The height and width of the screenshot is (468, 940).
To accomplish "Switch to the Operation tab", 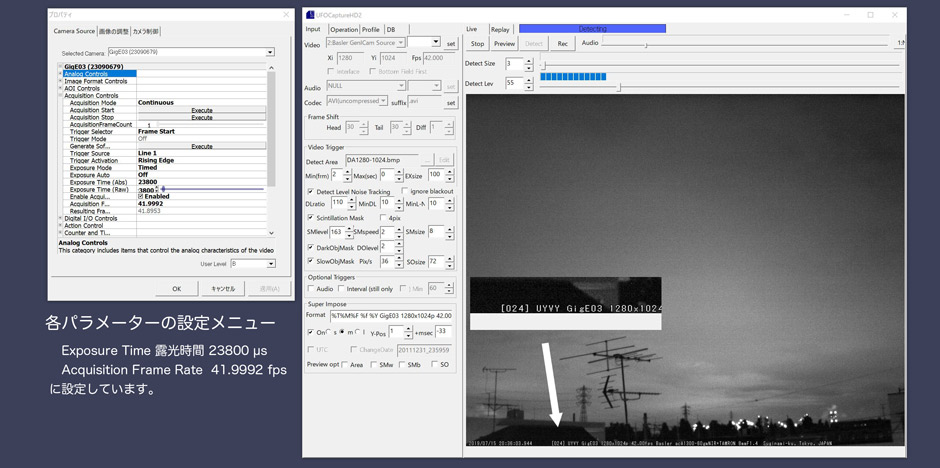I will [x=343, y=29].
